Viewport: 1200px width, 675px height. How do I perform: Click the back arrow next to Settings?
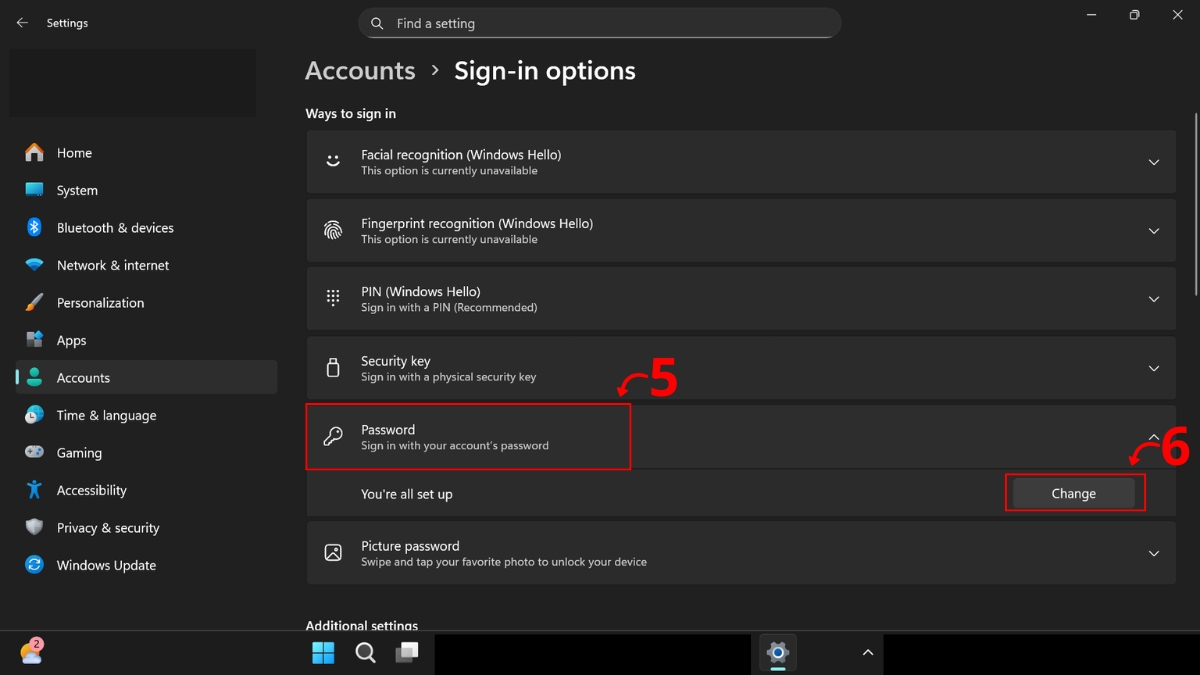coord(22,22)
